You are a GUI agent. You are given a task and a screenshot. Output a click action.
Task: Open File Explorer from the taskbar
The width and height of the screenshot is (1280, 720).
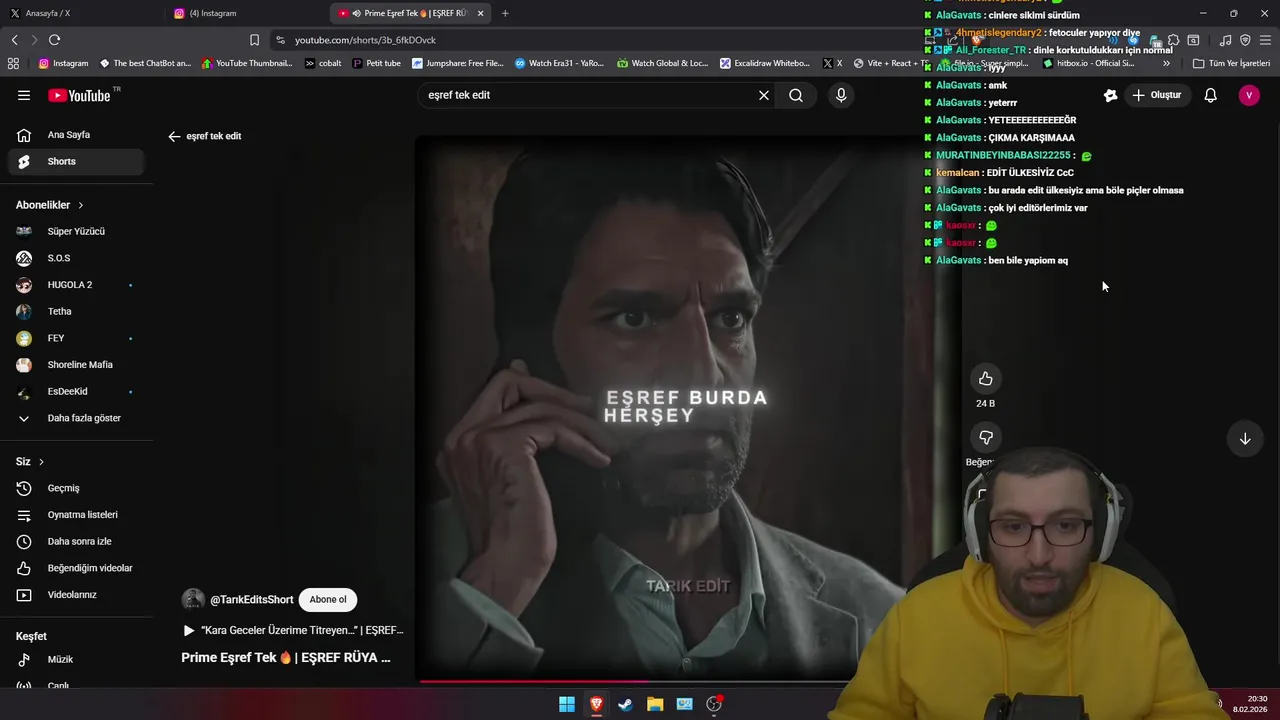coord(655,704)
